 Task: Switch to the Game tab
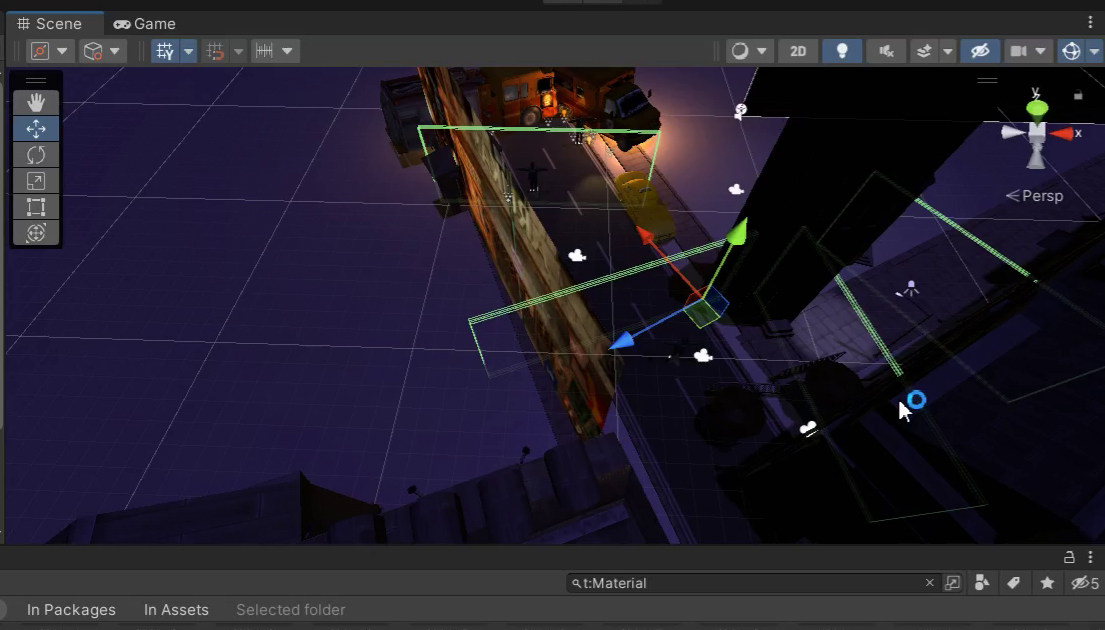tap(145, 23)
